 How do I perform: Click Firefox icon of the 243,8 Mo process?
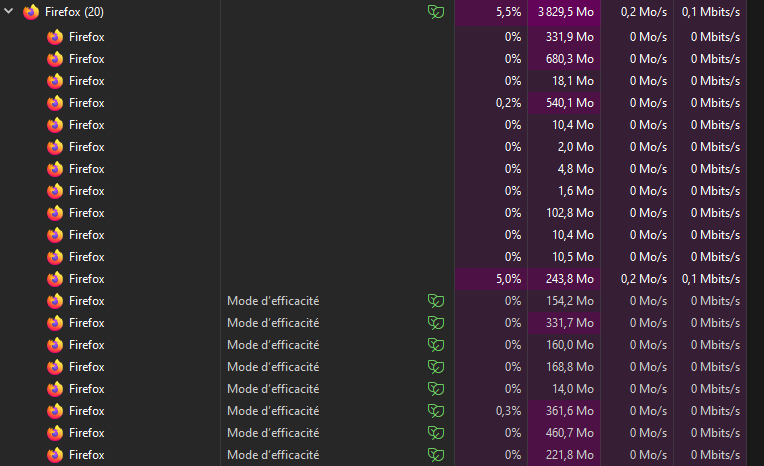tap(55, 279)
